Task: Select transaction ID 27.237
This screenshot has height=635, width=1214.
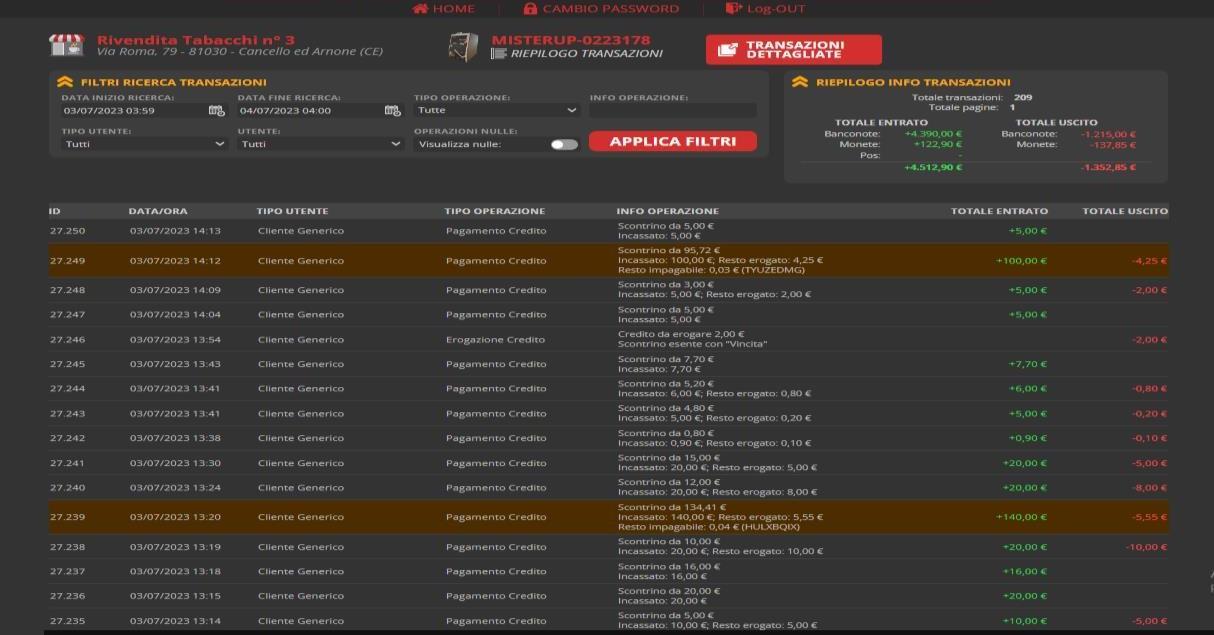Action: 67,572
